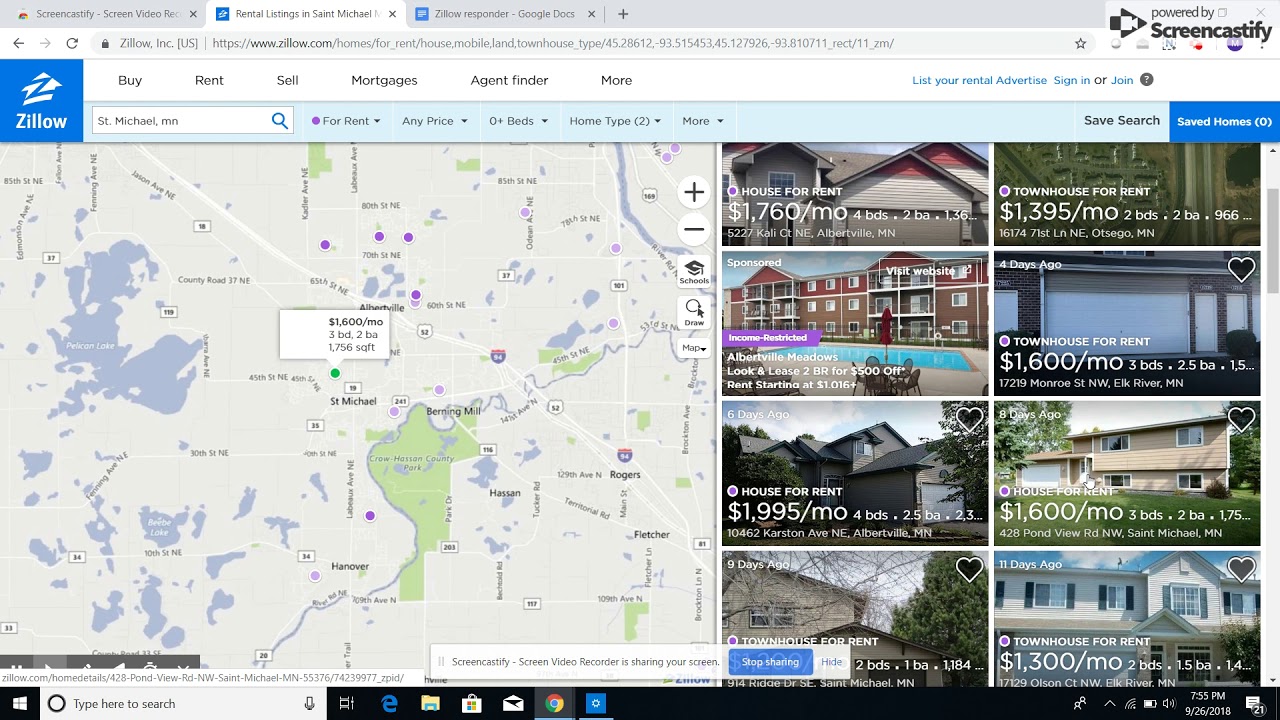
Task: Open the Mortgages menu
Action: [x=384, y=80]
